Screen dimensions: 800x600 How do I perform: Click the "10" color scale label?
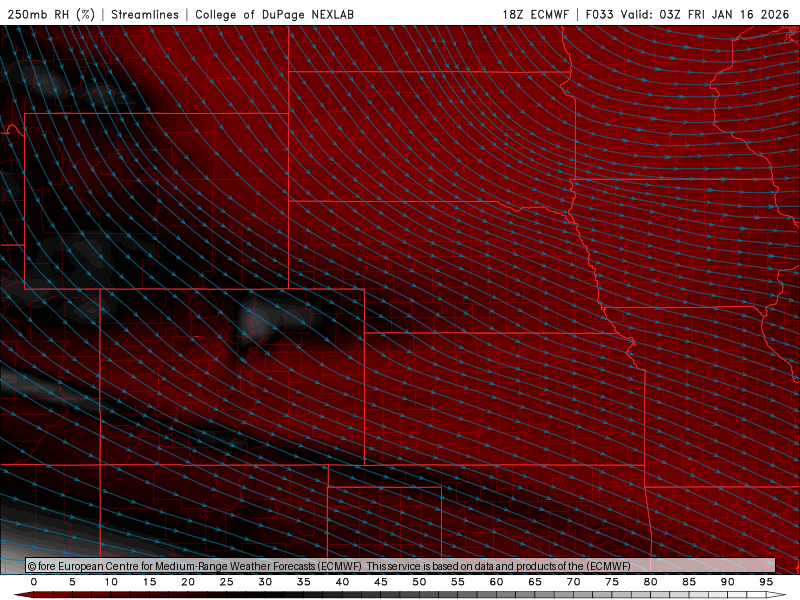pos(111,582)
